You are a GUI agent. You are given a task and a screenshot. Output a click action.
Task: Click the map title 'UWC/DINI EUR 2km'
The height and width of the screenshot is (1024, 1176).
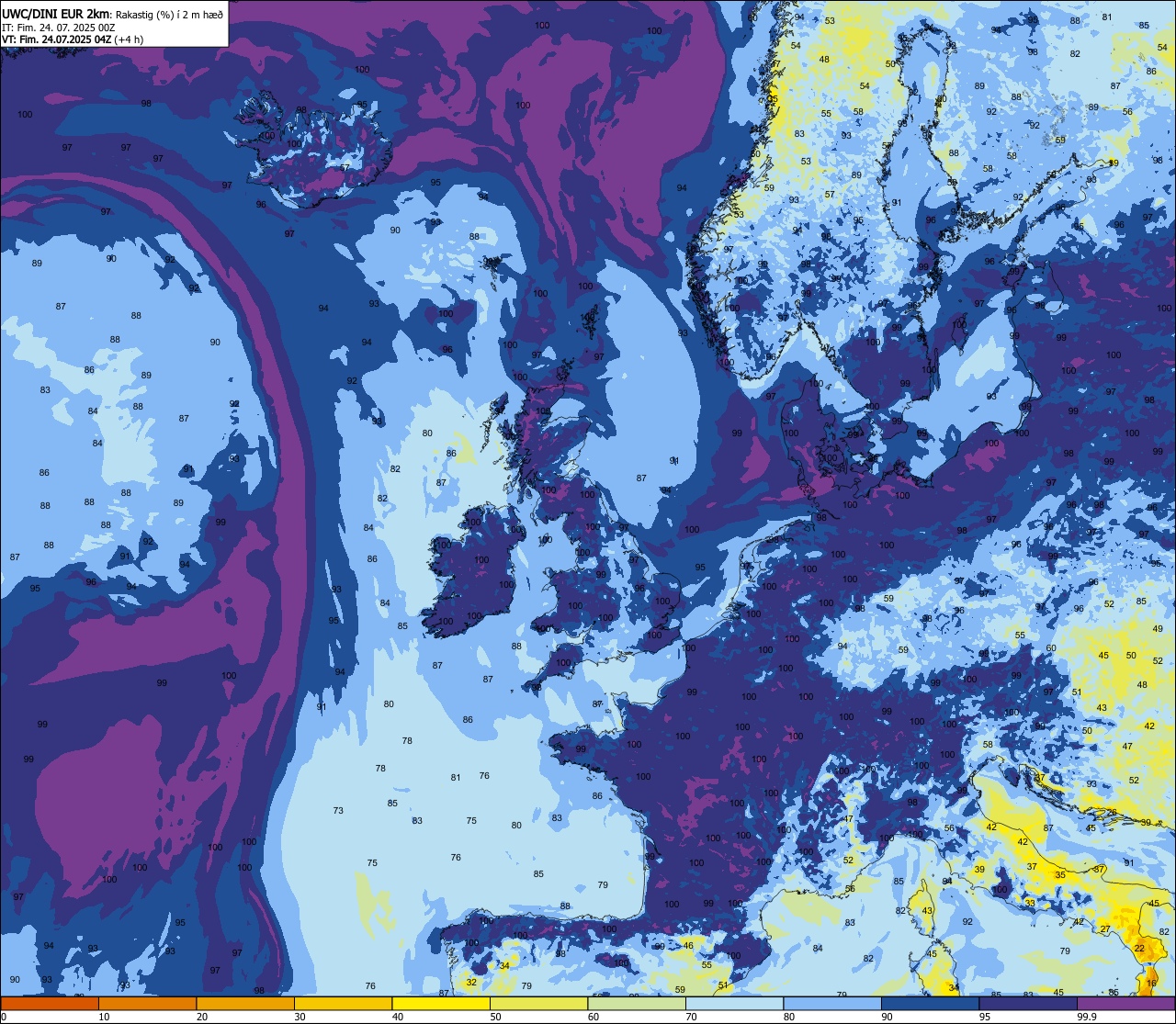[54, 13]
